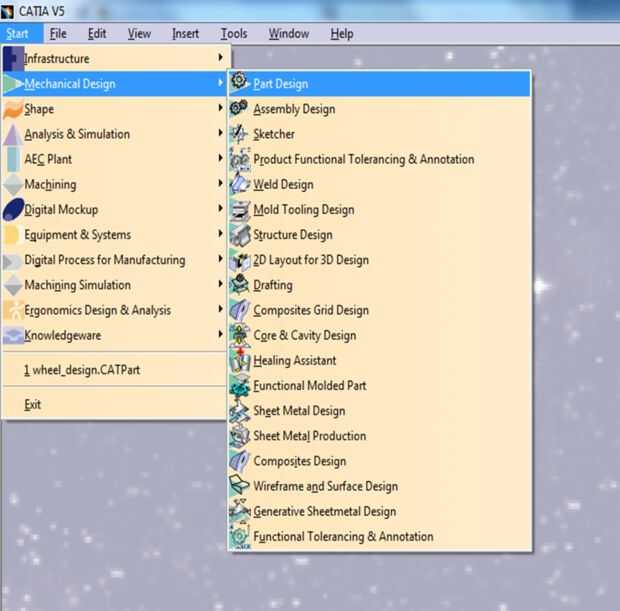
Task: Select Healing Assistant text entry
Action: point(295,361)
